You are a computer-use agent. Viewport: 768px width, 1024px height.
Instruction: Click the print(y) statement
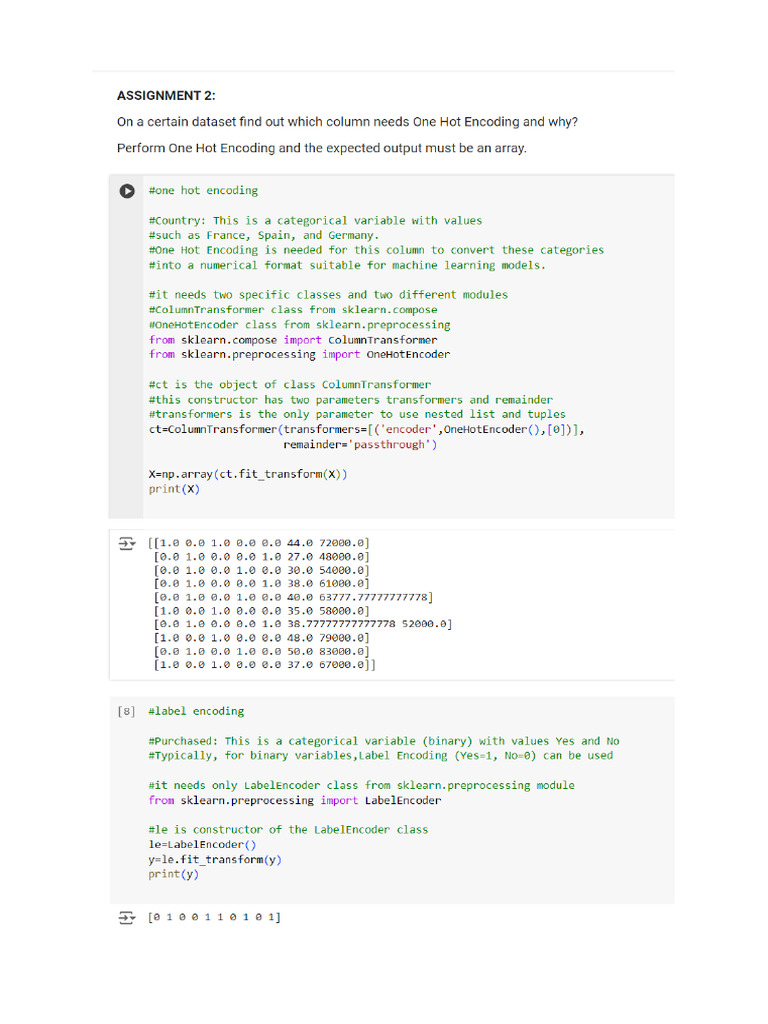point(173,874)
